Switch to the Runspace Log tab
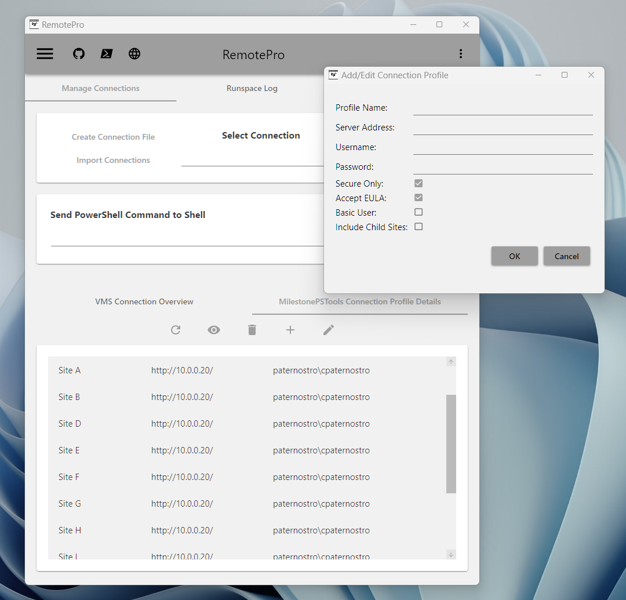This screenshot has height=600, width=626. click(252, 88)
